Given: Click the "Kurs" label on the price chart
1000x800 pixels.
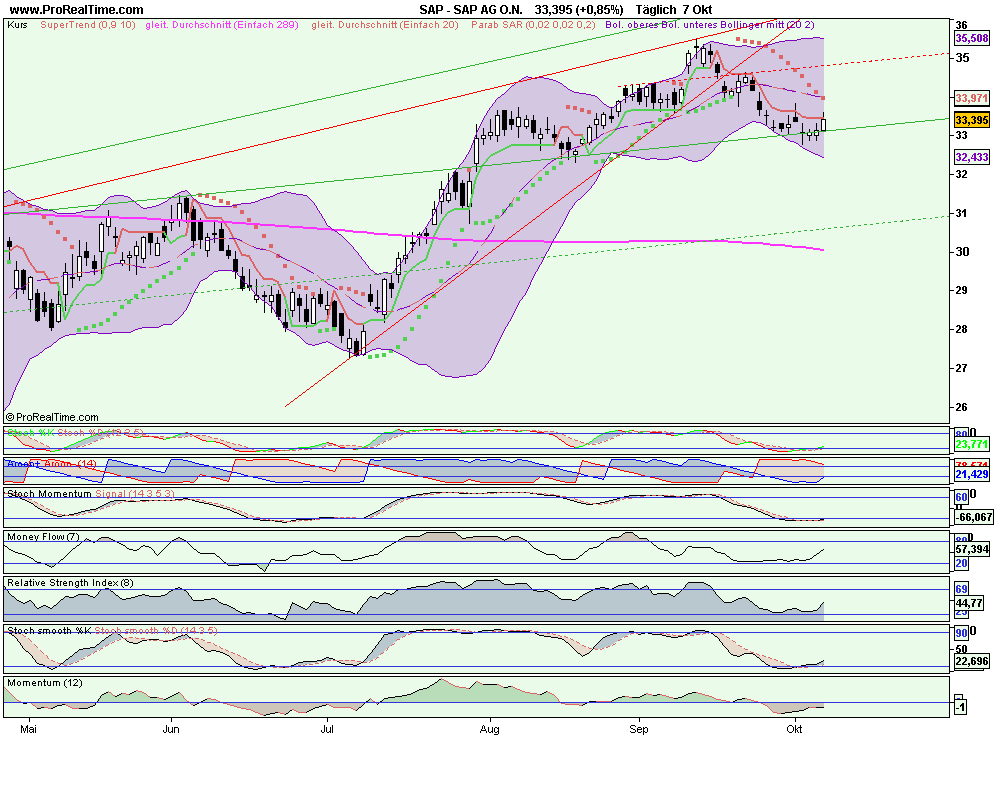Looking at the screenshot, I should point(17,25).
